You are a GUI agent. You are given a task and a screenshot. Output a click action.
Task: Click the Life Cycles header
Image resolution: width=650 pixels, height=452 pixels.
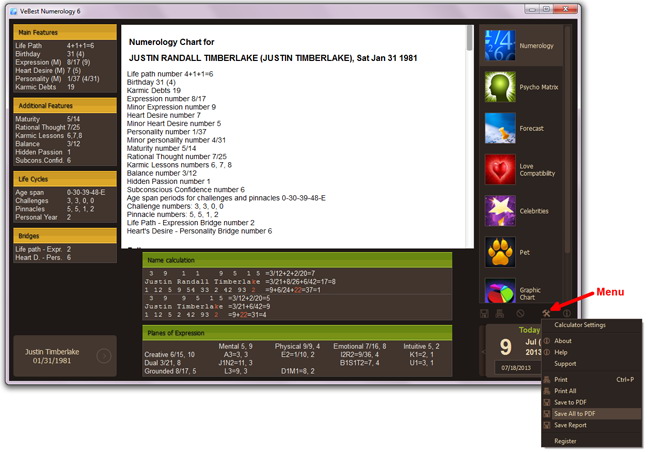click(x=65, y=179)
